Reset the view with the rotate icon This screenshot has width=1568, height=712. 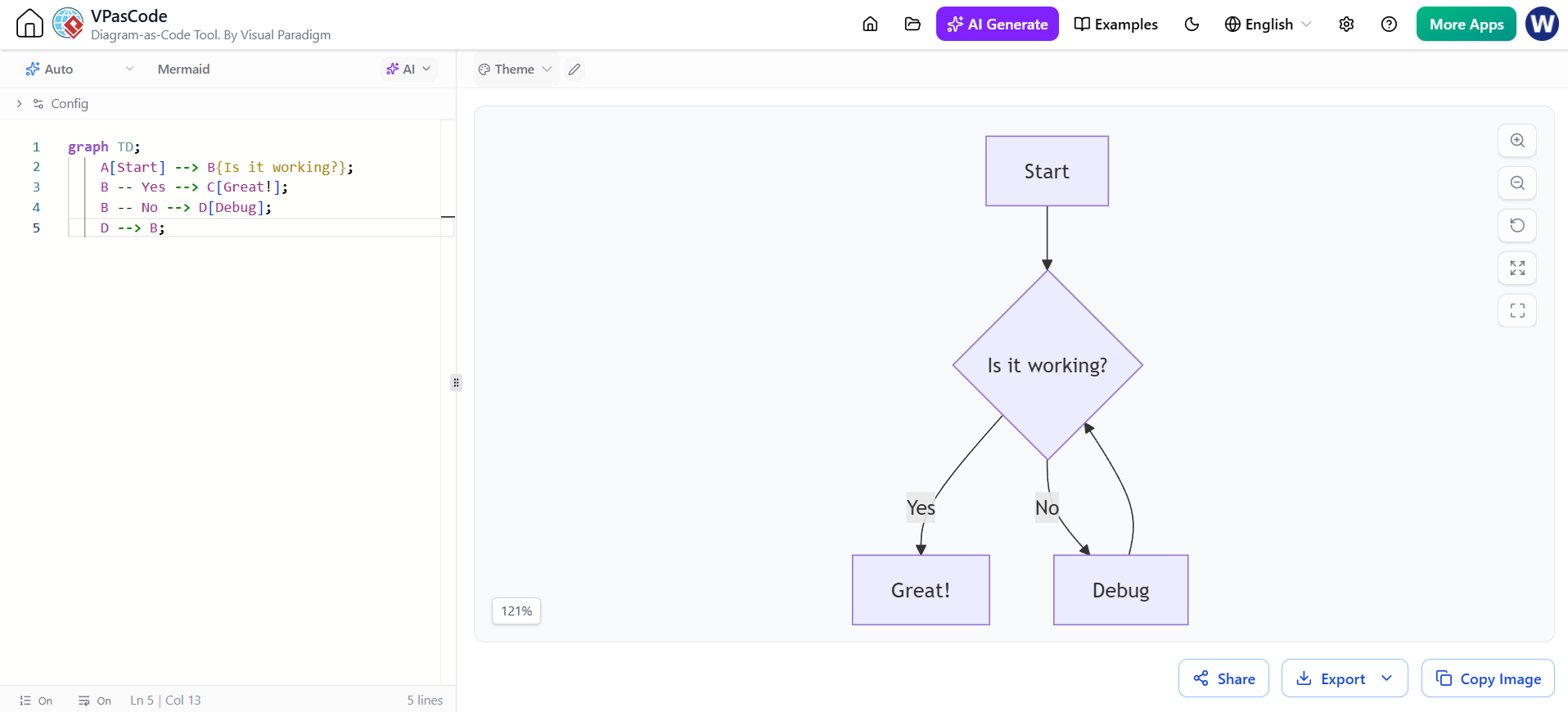coord(1517,225)
